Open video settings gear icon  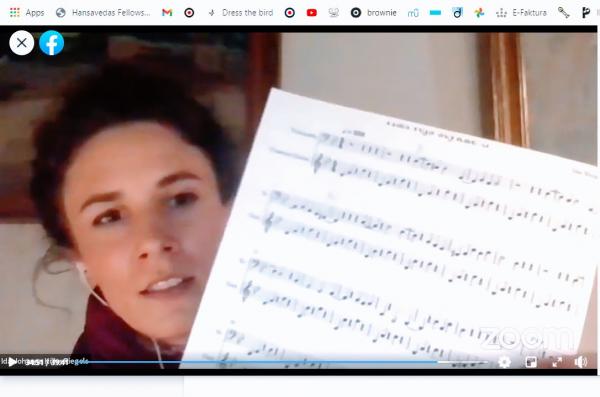pos(504,362)
